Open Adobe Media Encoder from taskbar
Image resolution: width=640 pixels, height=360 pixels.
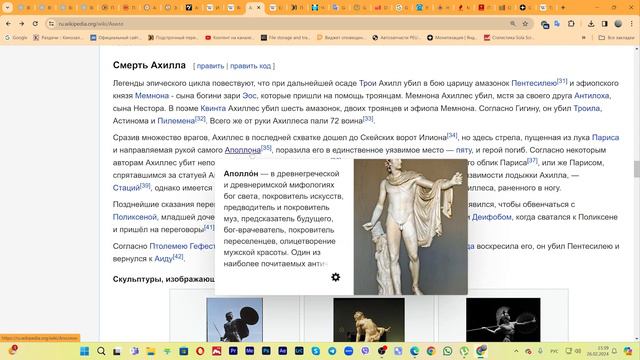[249, 351]
